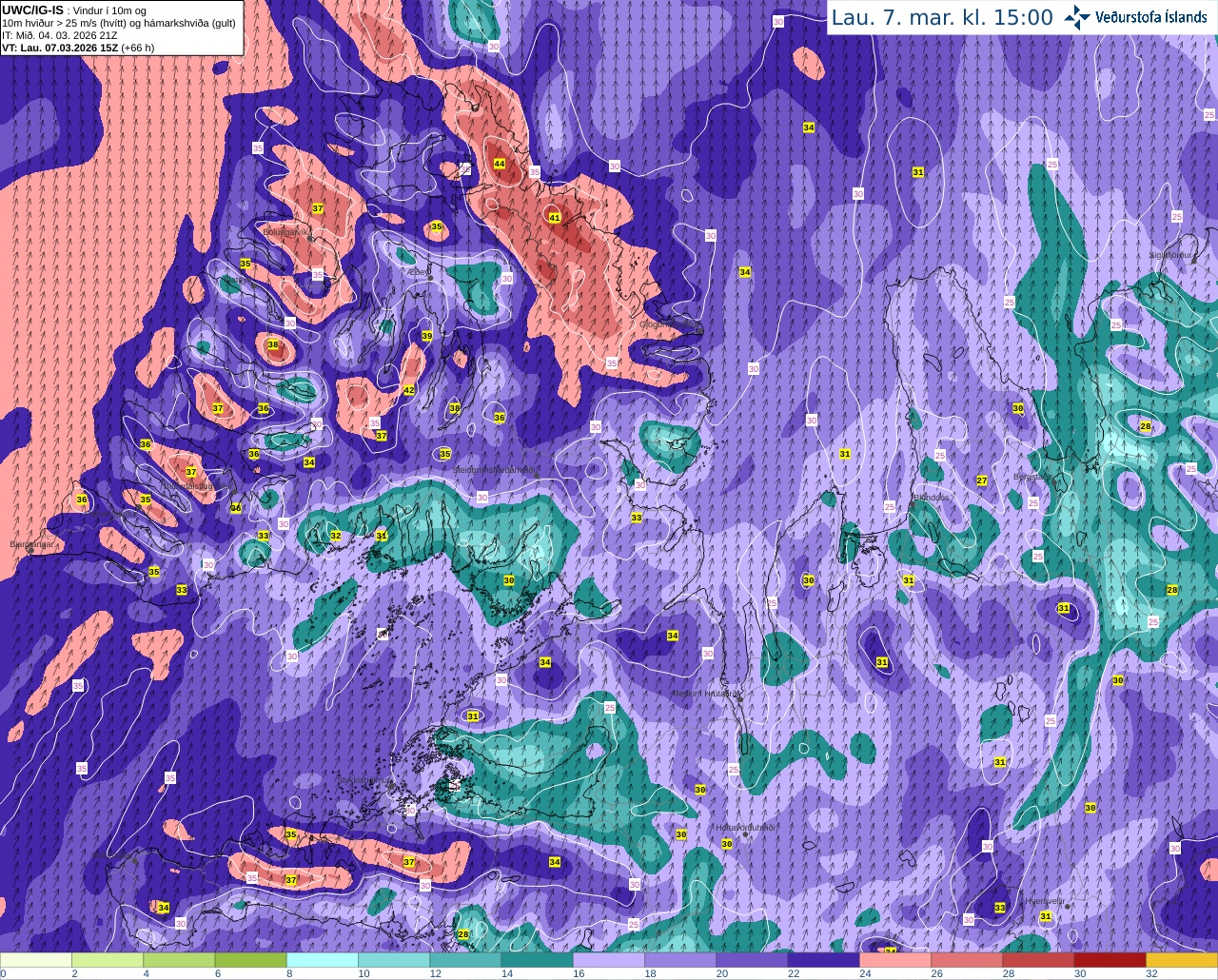Screen dimensions: 1218x980
Task: Pick the pink 24–26 legend swatch
Action: click(x=895, y=960)
